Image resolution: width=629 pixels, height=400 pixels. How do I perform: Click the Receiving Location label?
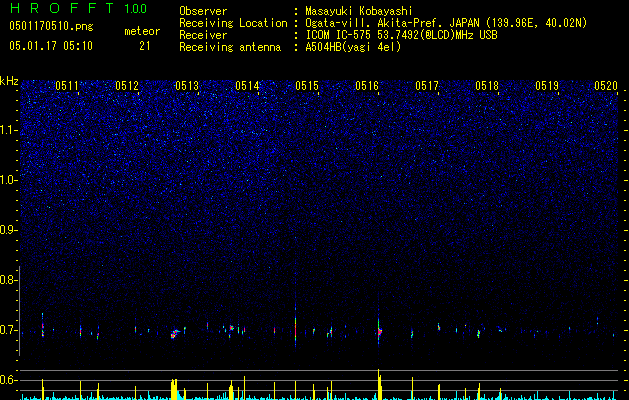click(x=233, y=23)
